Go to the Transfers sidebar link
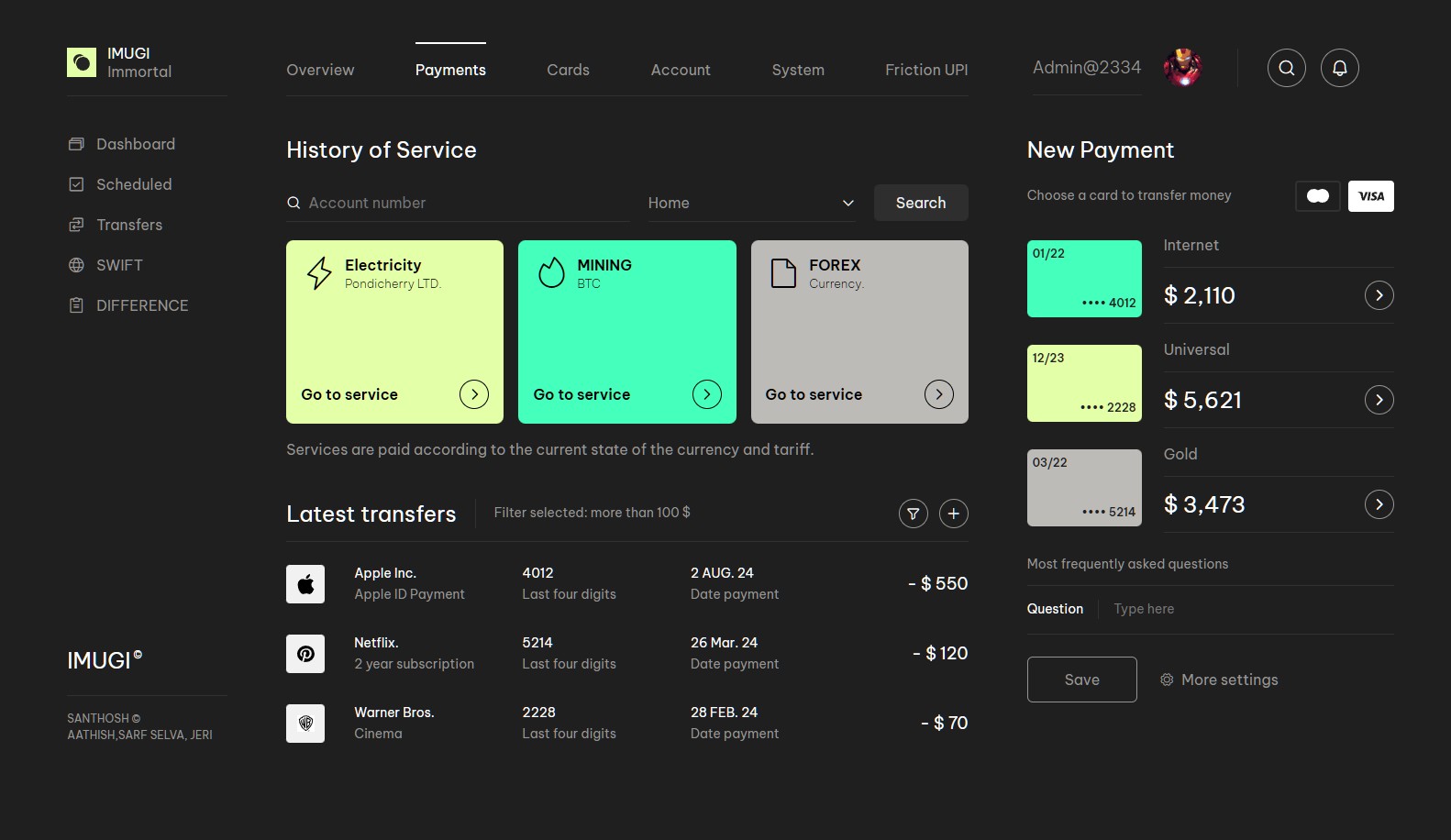 point(116,225)
